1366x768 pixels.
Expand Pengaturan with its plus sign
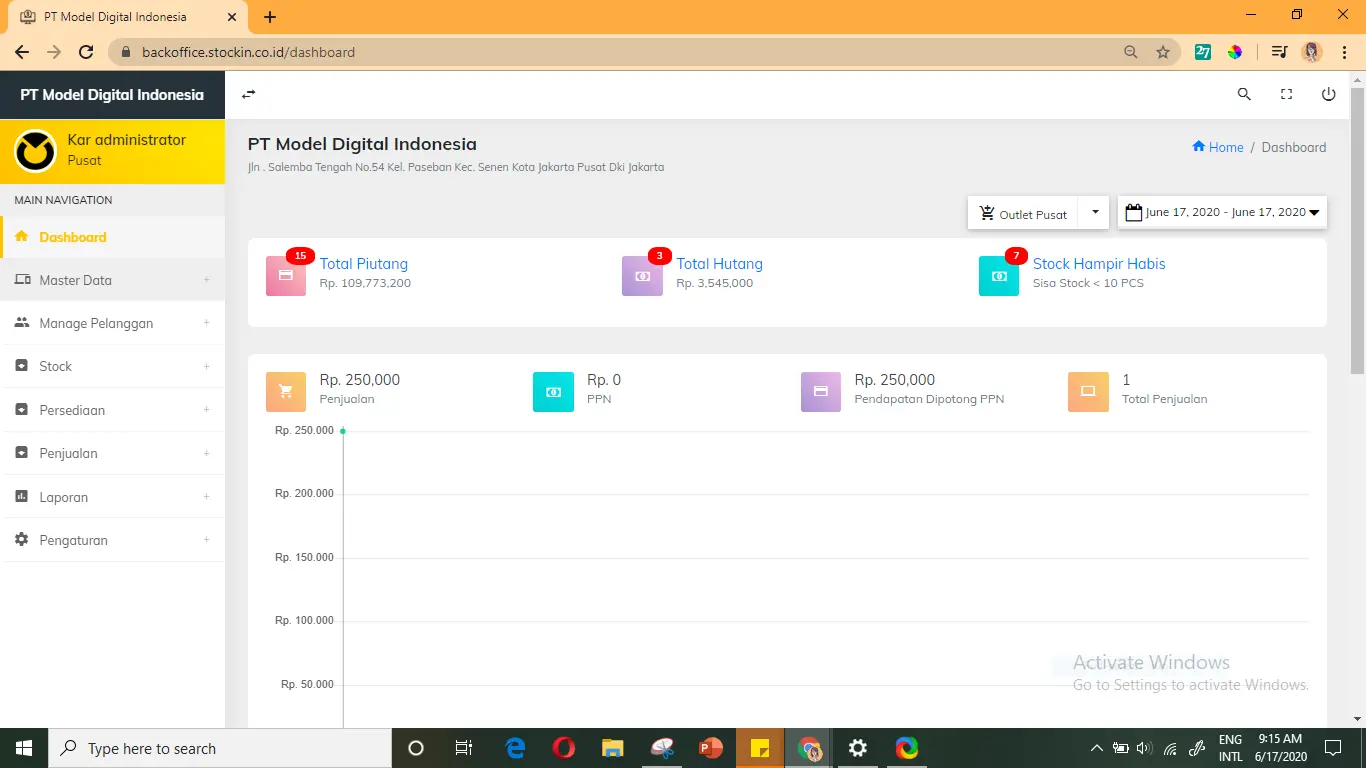207,540
